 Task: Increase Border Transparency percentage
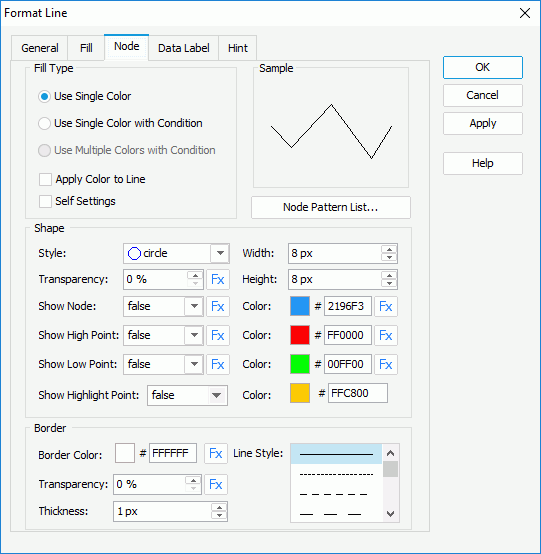click(x=193, y=480)
